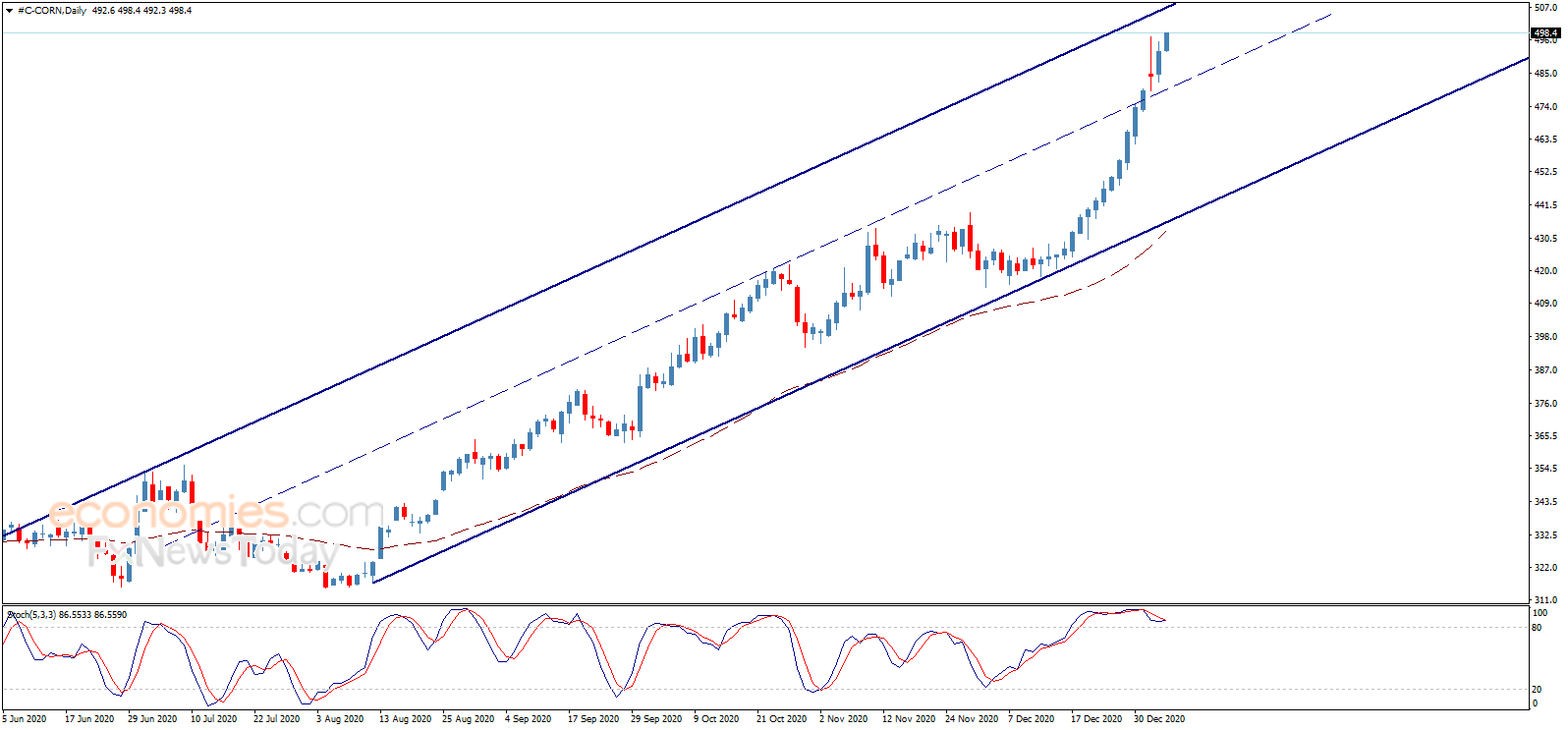The height and width of the screenshot is (730, 1568).
Task: Select the latest blue candlestick
Action: pos(1167,41)
